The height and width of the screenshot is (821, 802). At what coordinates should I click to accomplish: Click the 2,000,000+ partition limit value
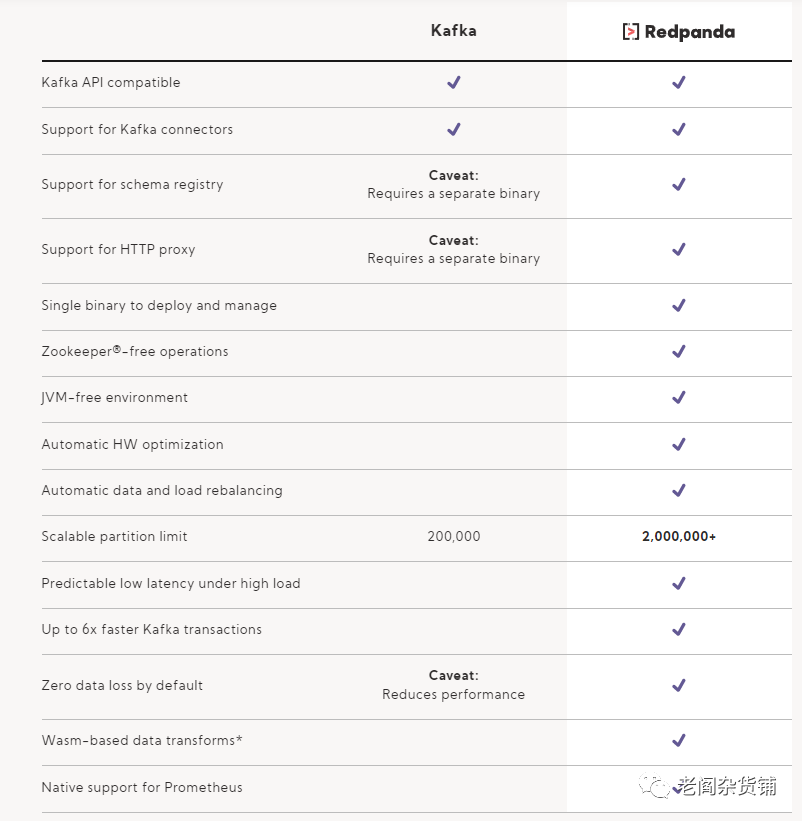679,536
